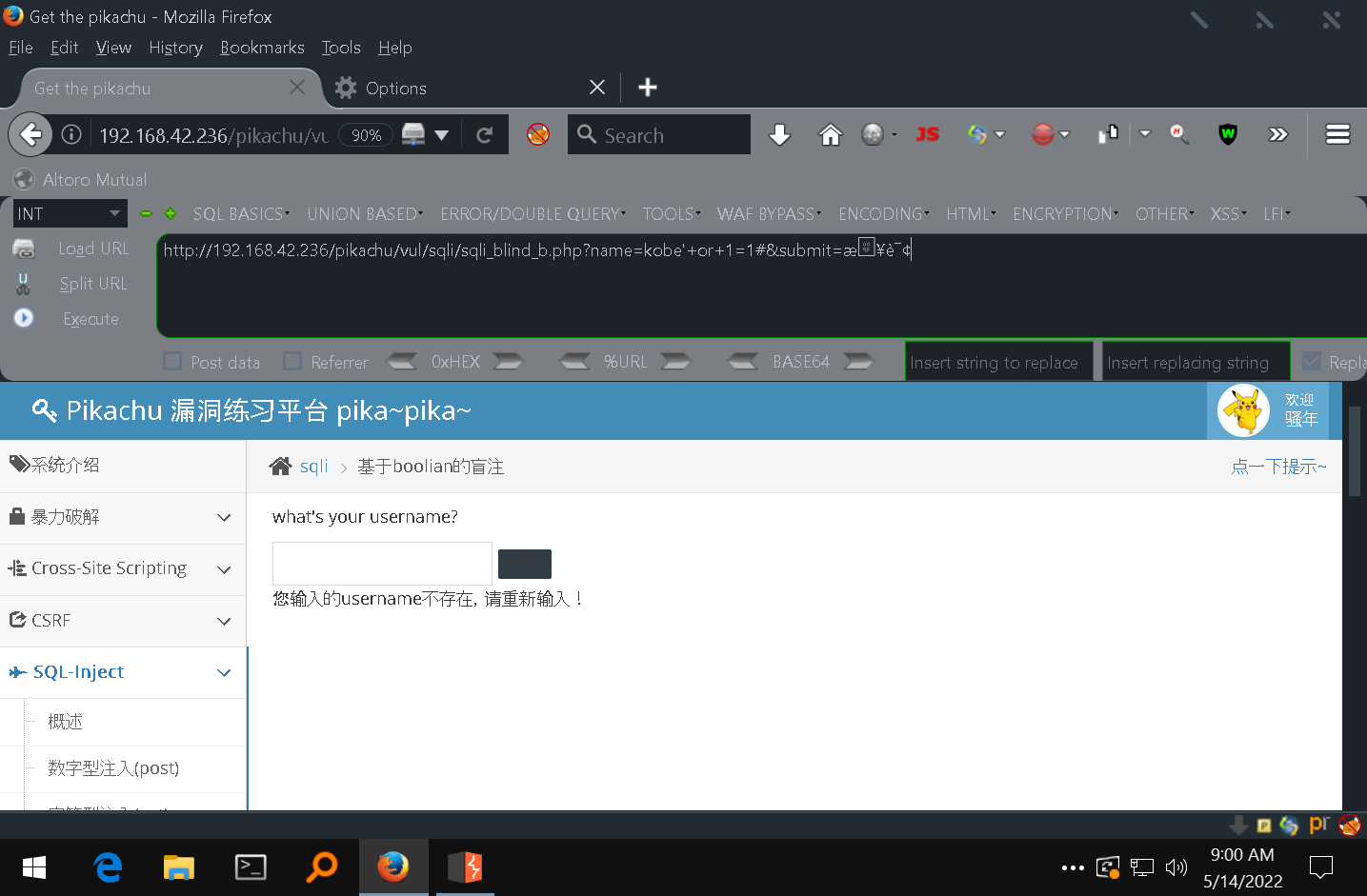Open the Altoro Mutual bookmark
The height and width of the screenshot is (896, 1367).
coord(80,179)
